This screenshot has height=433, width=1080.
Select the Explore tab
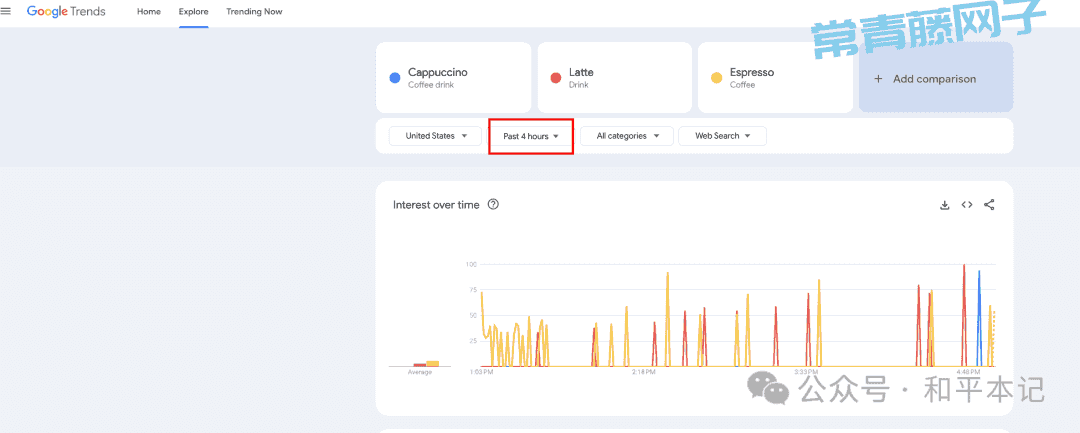[x=194, y=12]
